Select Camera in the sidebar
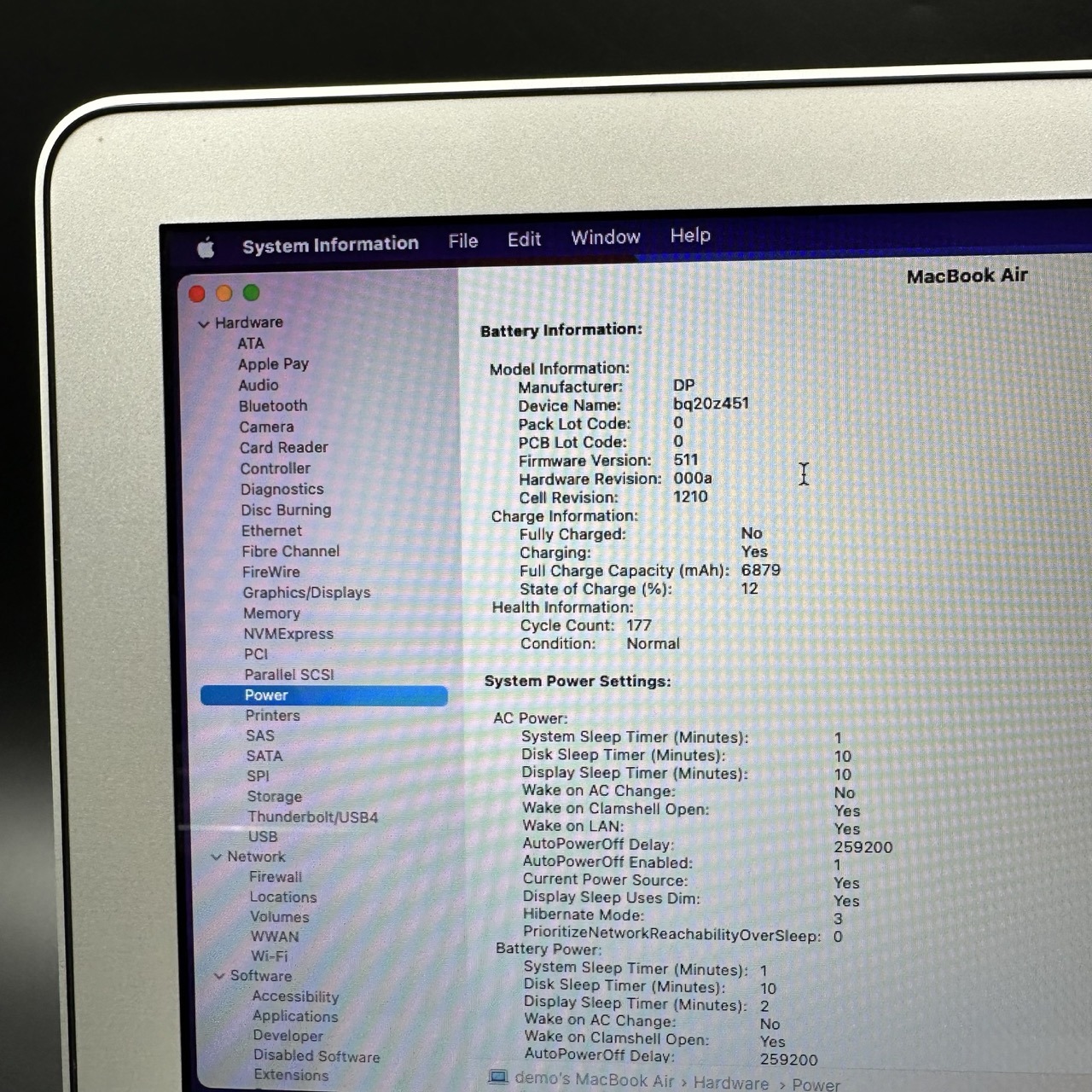1092x1092 pixels. [x=266, y=427]
